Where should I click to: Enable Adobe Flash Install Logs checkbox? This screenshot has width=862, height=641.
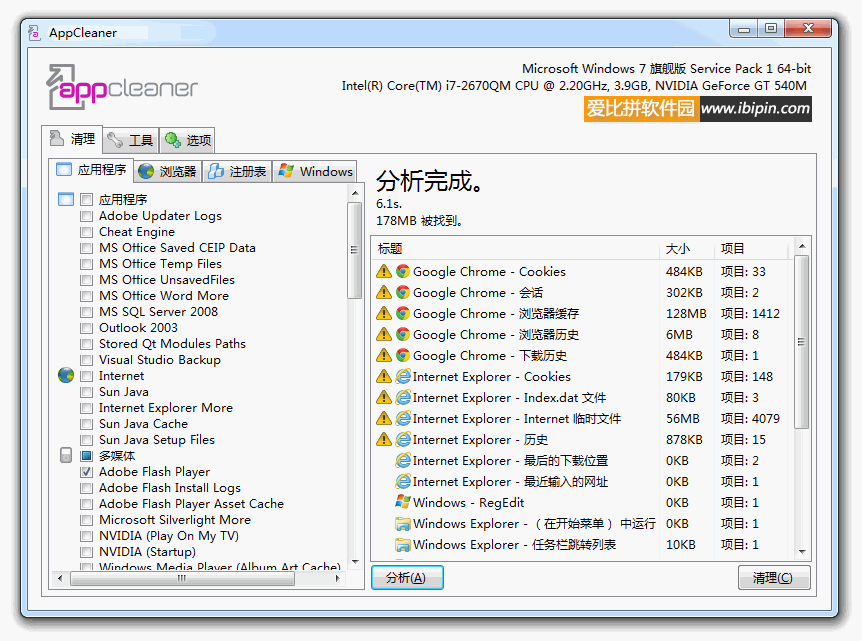coord(86,488)
